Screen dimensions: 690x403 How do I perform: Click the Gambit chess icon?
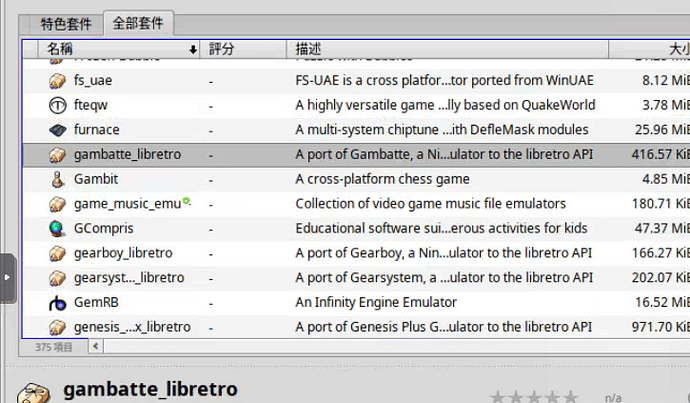pyautogui.click(x=57, y=179)
